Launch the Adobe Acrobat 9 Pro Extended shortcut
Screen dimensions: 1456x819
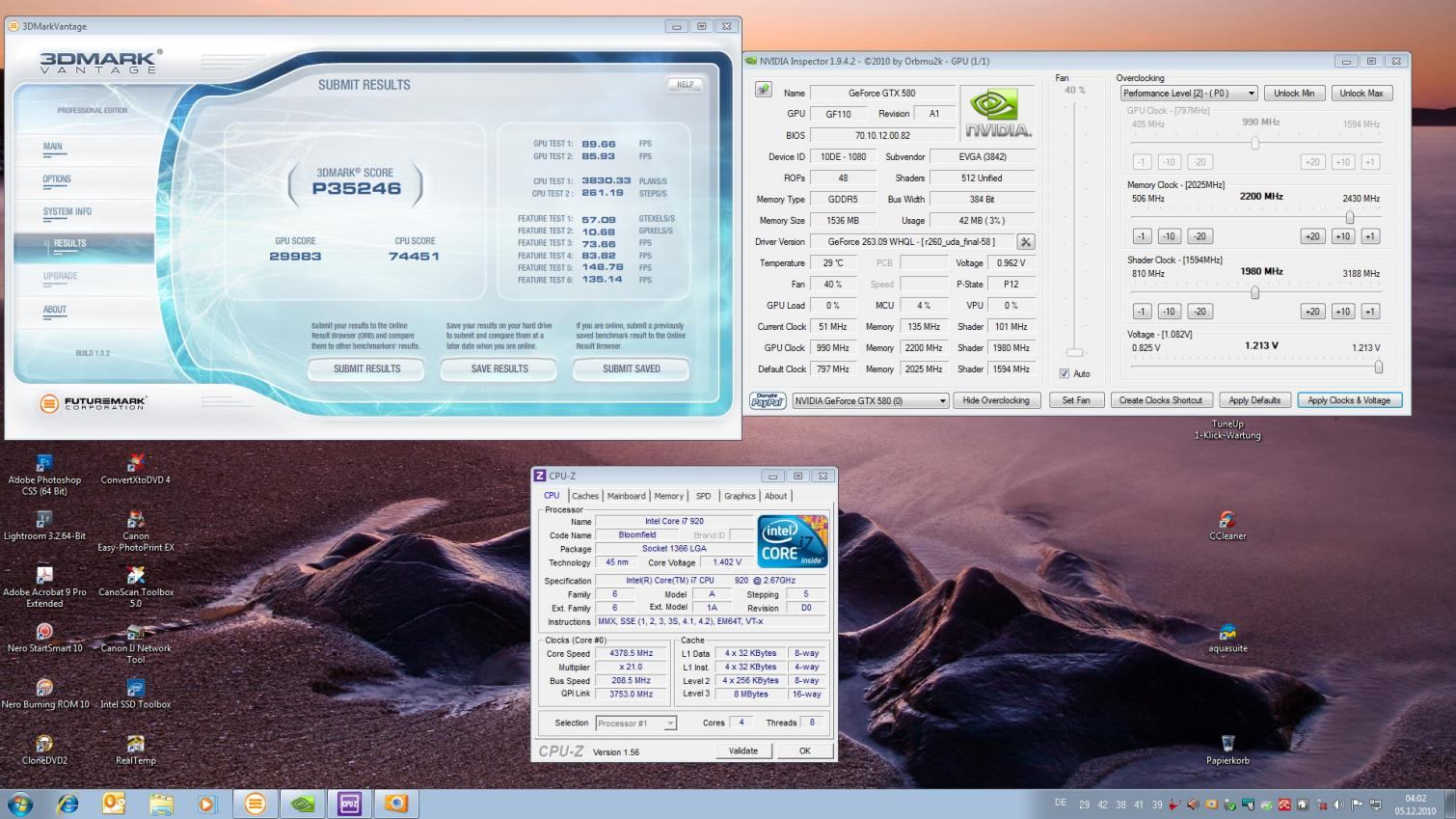click(44, 587)
